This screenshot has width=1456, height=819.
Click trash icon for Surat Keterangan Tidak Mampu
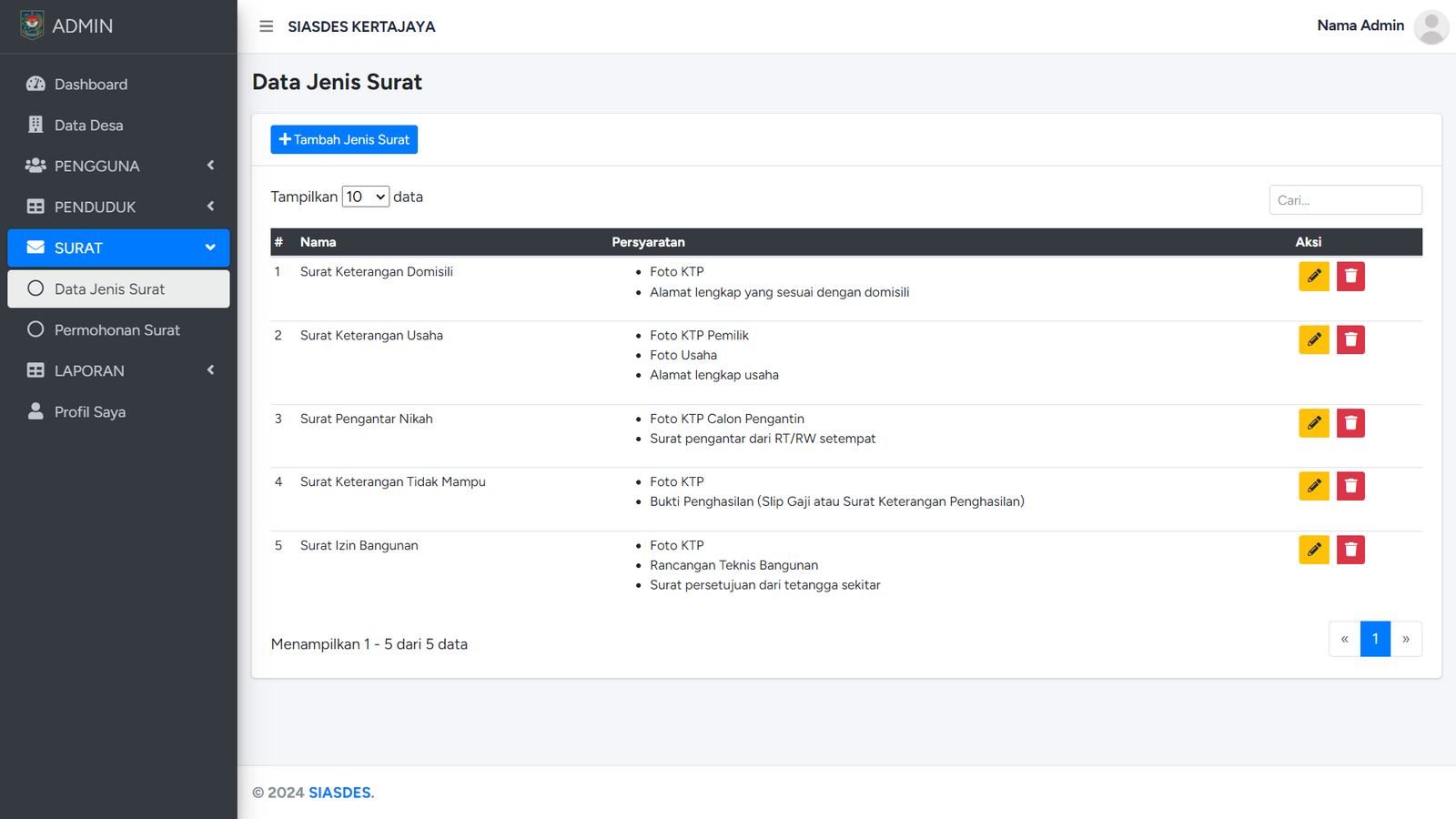coord(1350,487)
